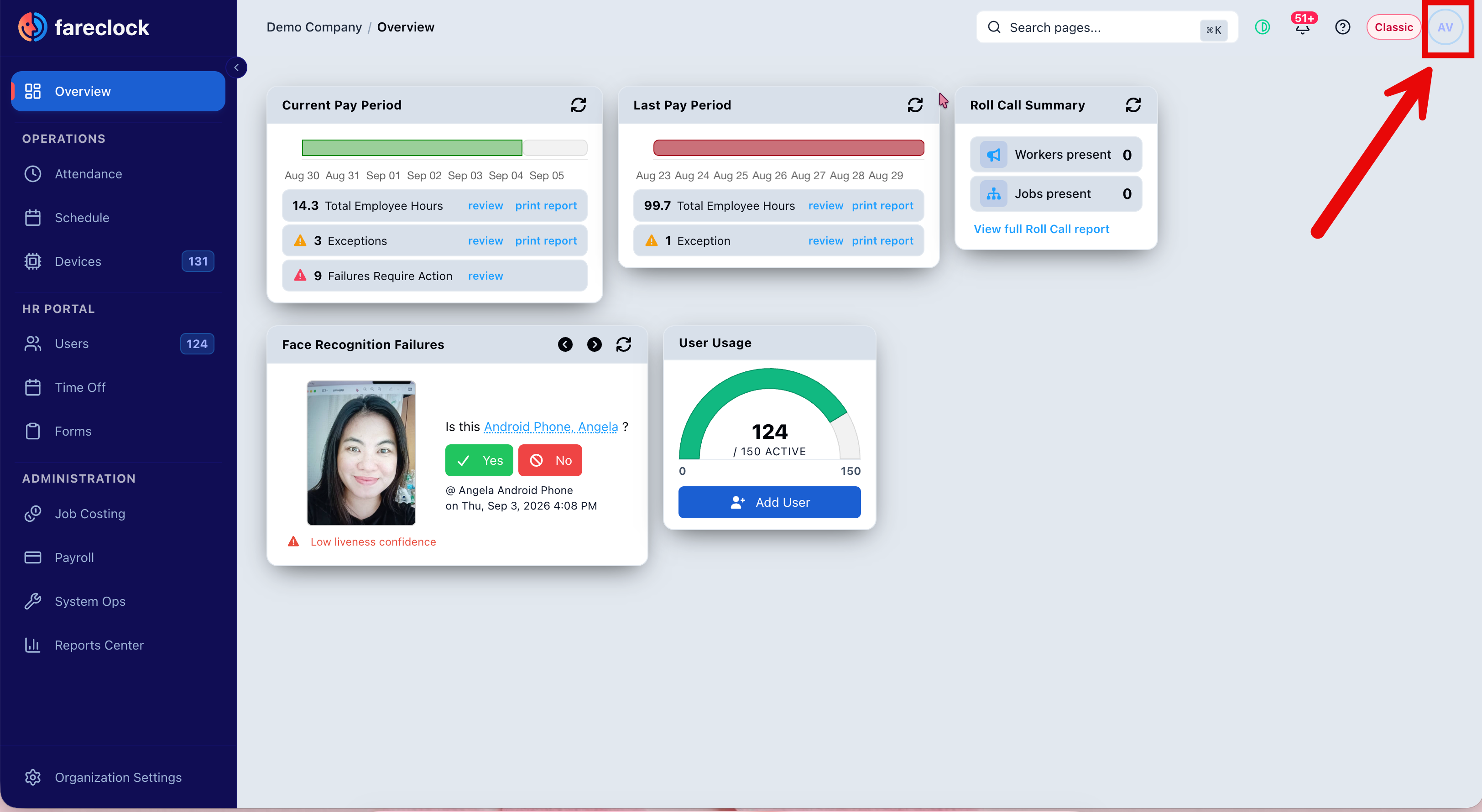
Task: Collapse the sidebar with chevron button
Action: 236,67
